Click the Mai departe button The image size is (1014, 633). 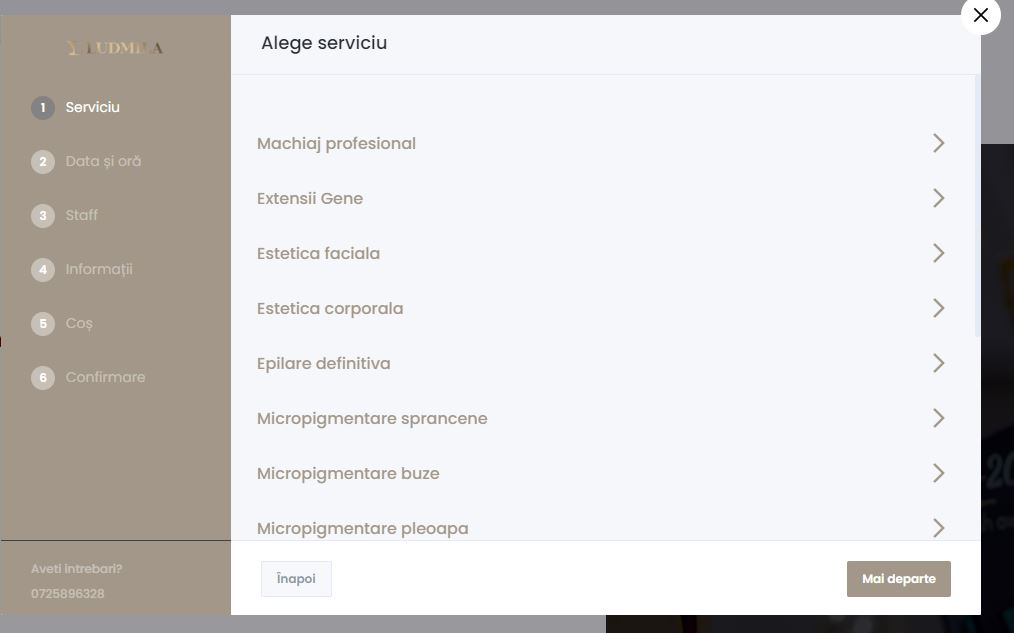[x=898, y=579]
